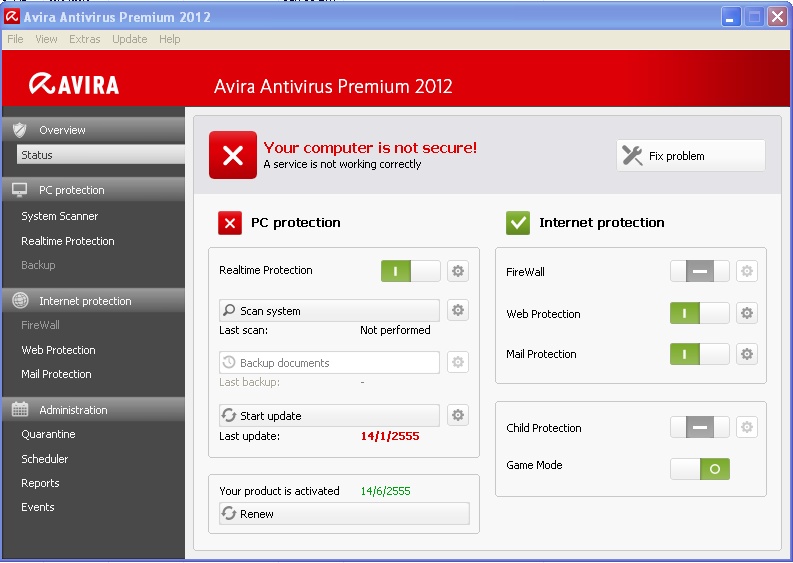Open the File menu

click(x=15, y=39)
